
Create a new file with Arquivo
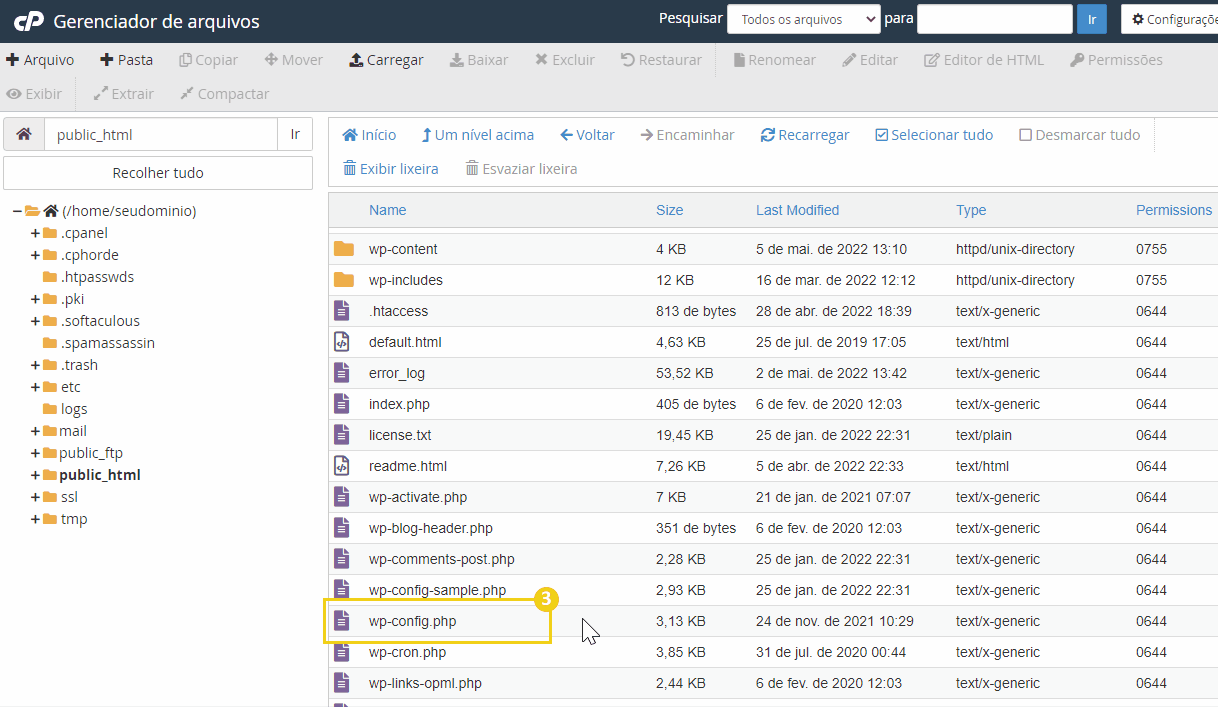coord(40,60)
